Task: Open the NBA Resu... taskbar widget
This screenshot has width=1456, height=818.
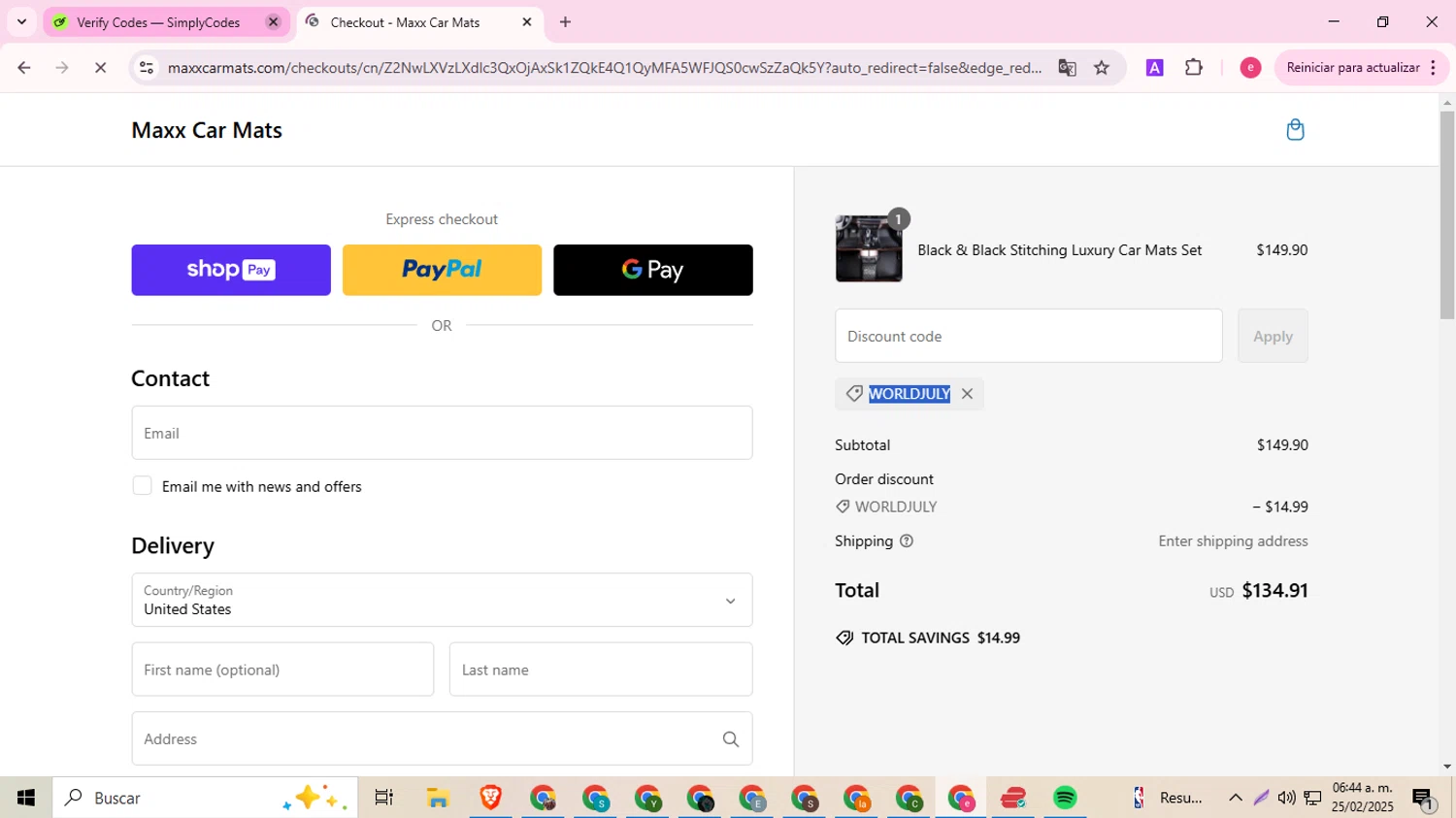Action: click(x=1167, y=798)
